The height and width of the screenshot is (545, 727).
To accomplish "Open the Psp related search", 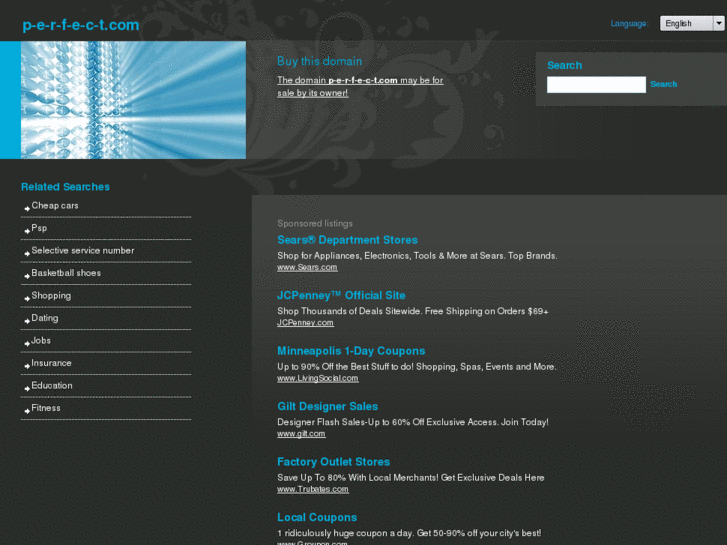I will point(39,228).
